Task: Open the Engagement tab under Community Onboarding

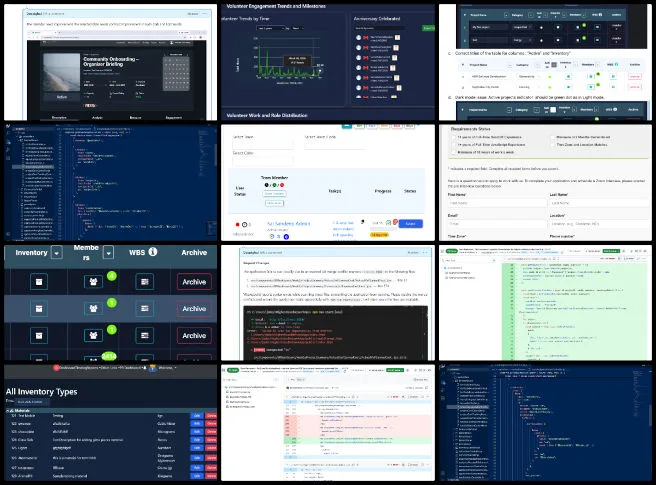Action: [173, 118]
